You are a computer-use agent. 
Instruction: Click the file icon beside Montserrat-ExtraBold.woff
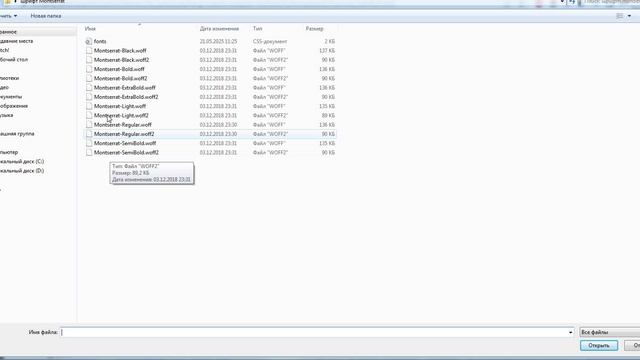click(x=89, y=88)
